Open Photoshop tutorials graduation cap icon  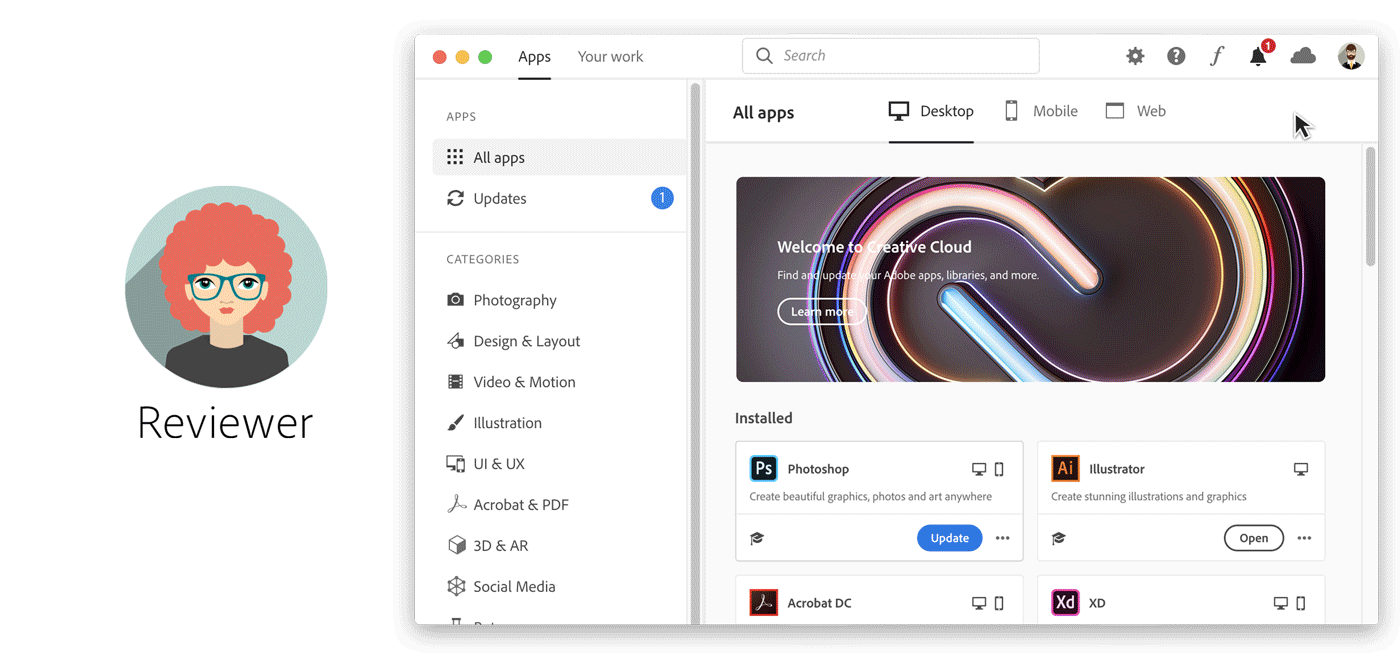point(757,538)
